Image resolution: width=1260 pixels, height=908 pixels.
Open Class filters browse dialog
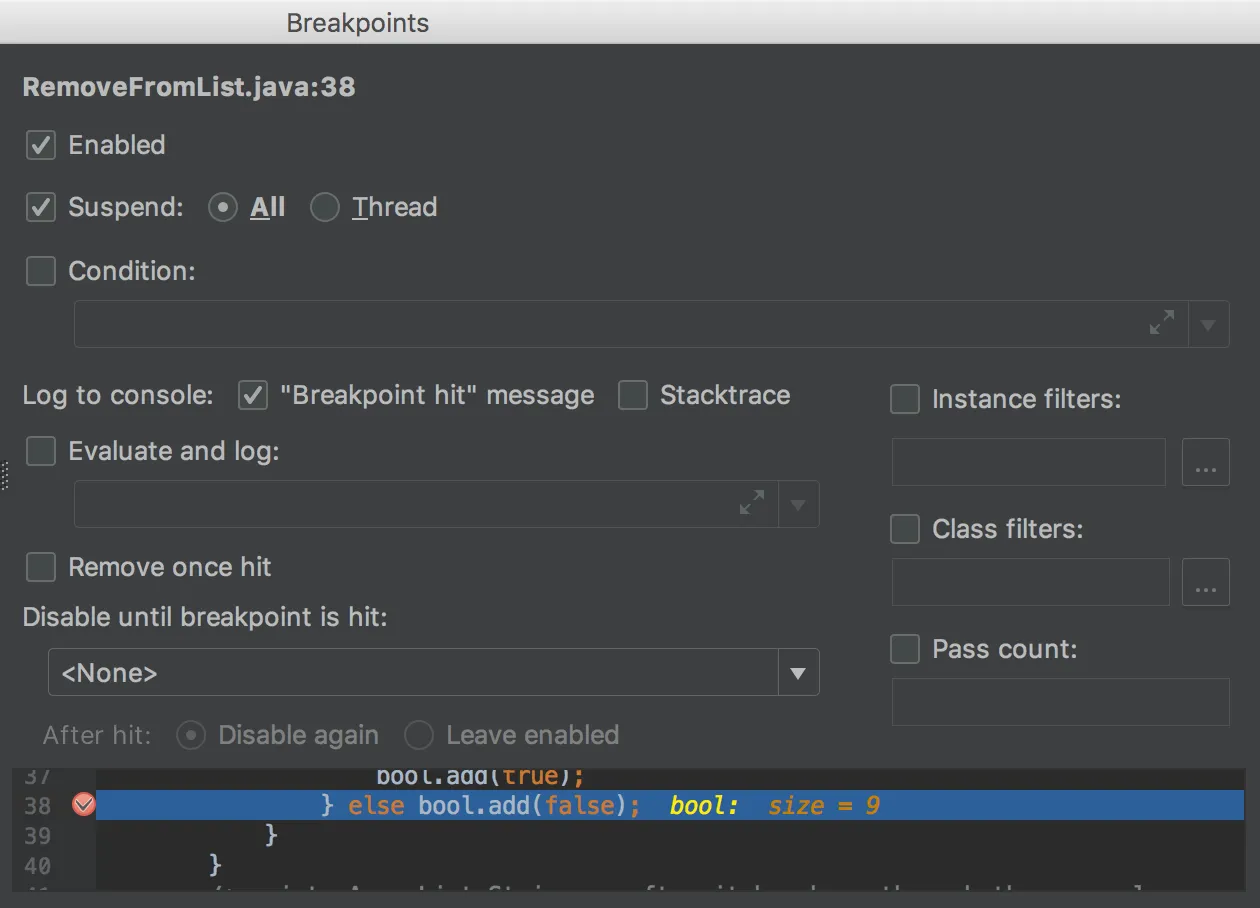click(x=1205, y=583)
